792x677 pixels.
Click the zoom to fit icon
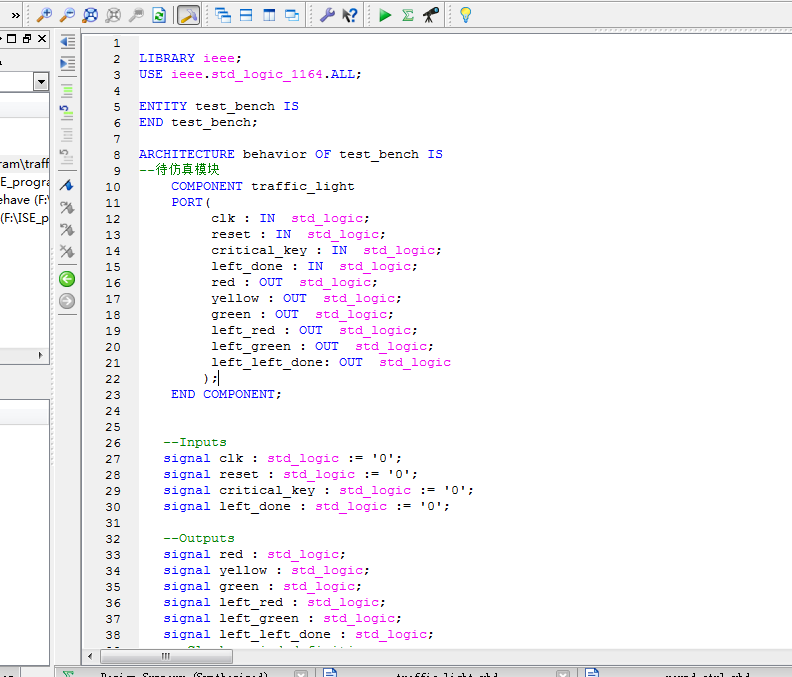(x=90, y=15)
